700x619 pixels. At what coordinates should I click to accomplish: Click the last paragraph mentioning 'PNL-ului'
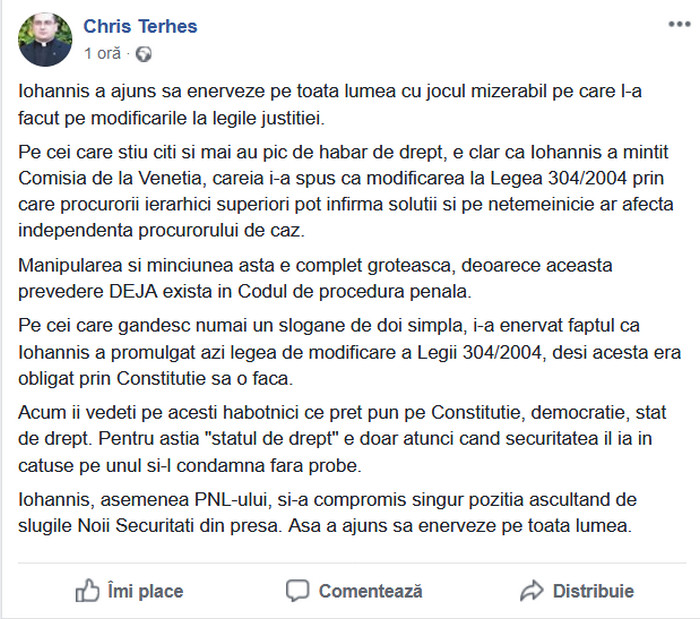(327, 513)
